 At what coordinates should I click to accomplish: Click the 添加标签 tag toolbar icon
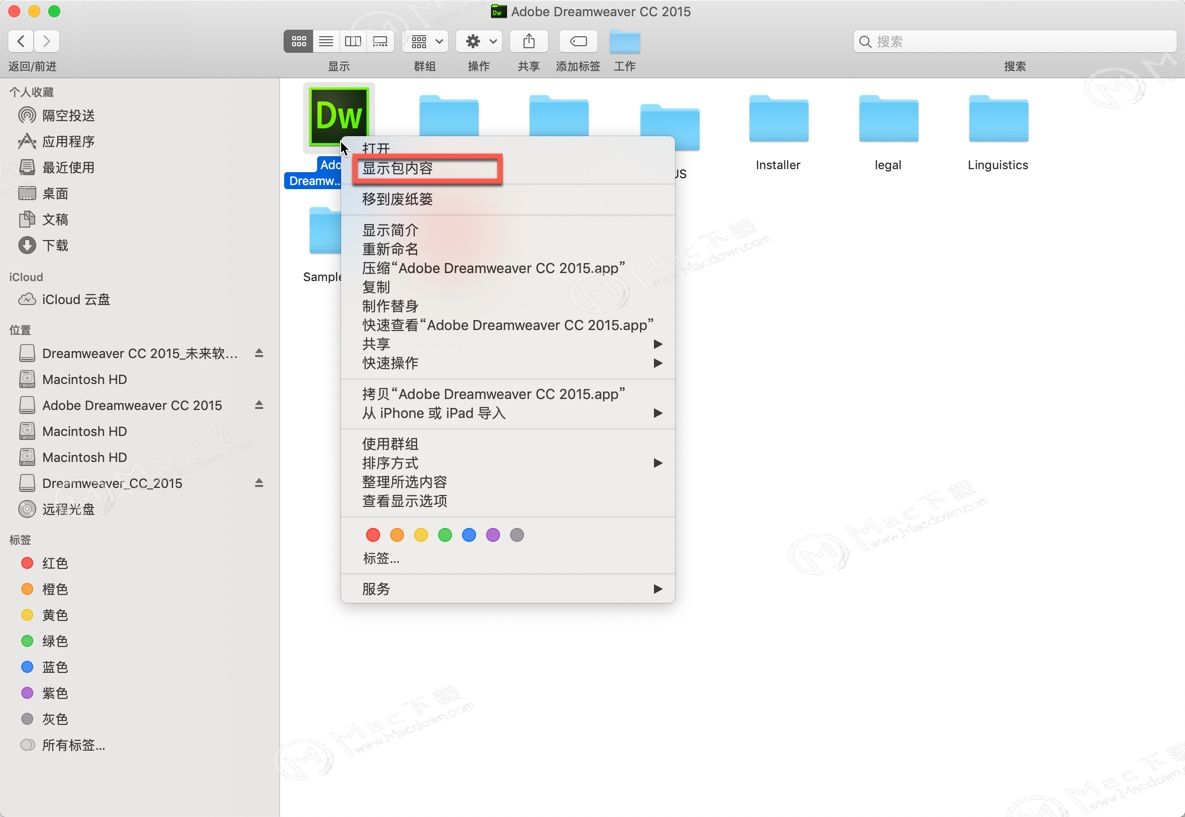click(578, 41)
